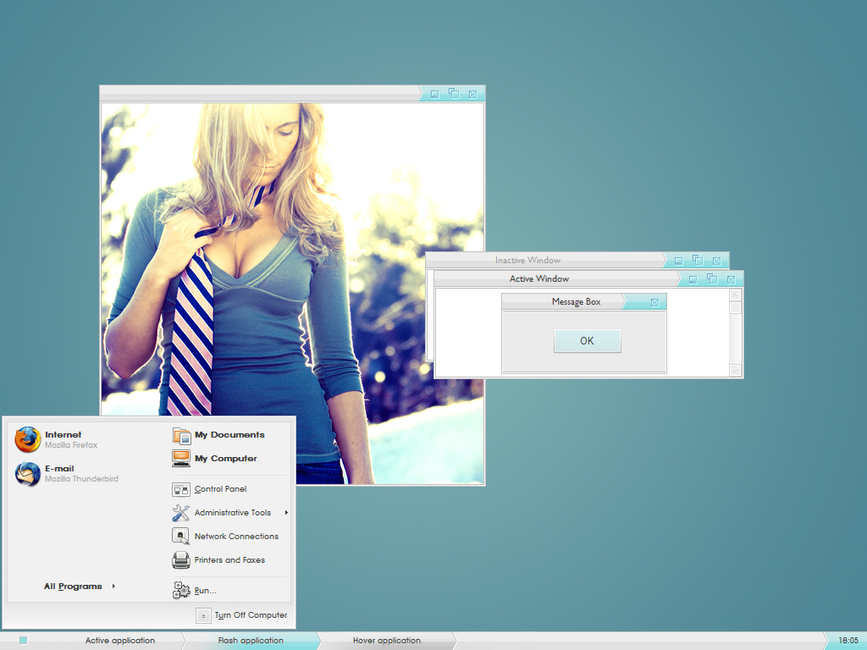The width and height of the screenshot is (867, 650).
Task: Switch to Hover application taskbar button
Action: tap(387, 641)
